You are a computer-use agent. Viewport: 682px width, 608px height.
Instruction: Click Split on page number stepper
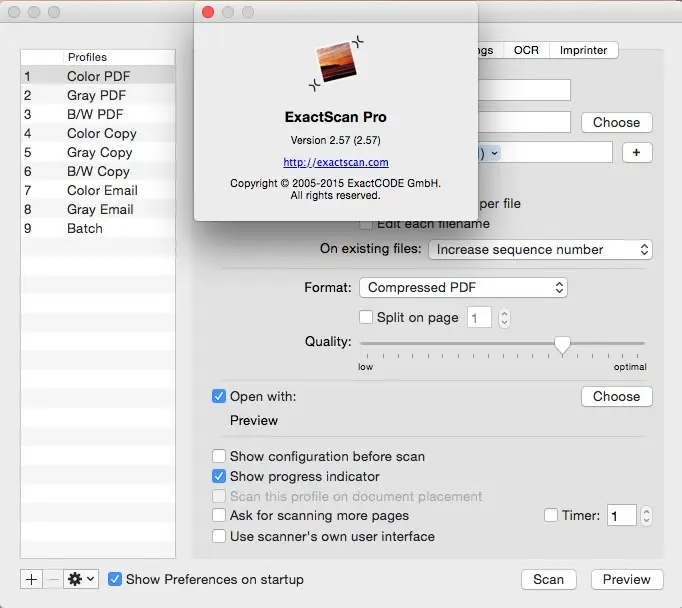click(x=504, y=317)
